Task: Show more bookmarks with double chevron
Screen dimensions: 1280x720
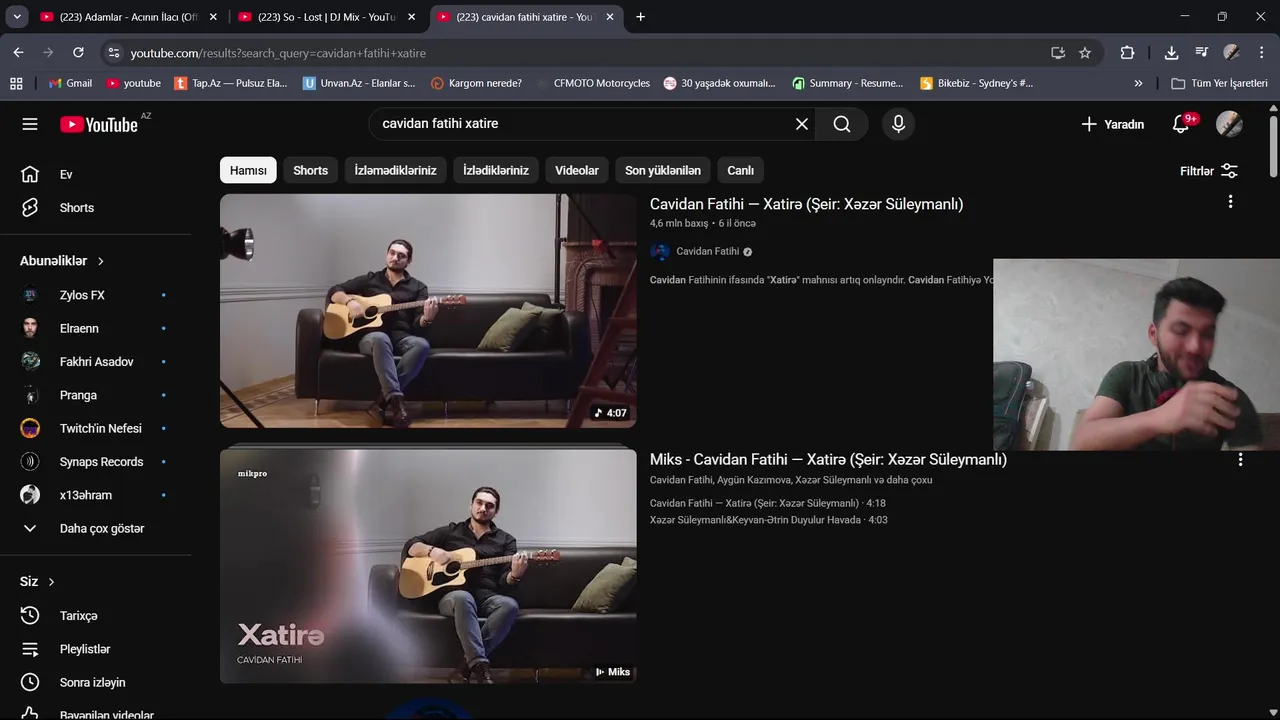Action: coord(1138,83)
